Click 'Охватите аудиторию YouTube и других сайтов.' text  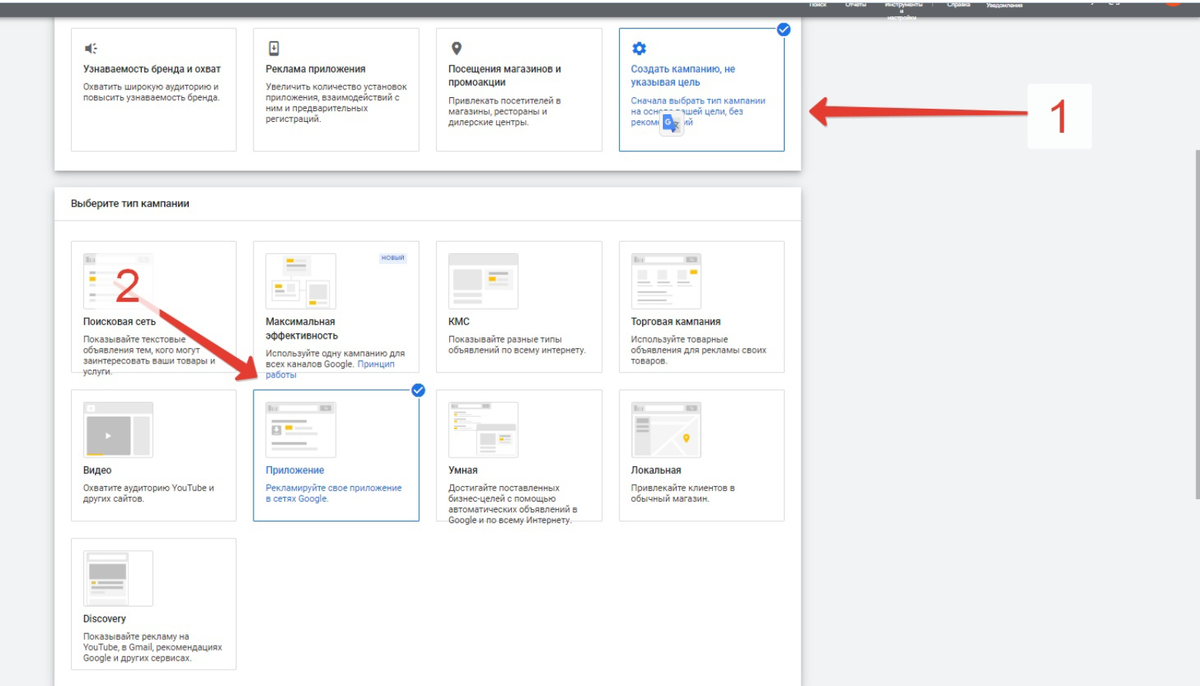click(149, 493)
